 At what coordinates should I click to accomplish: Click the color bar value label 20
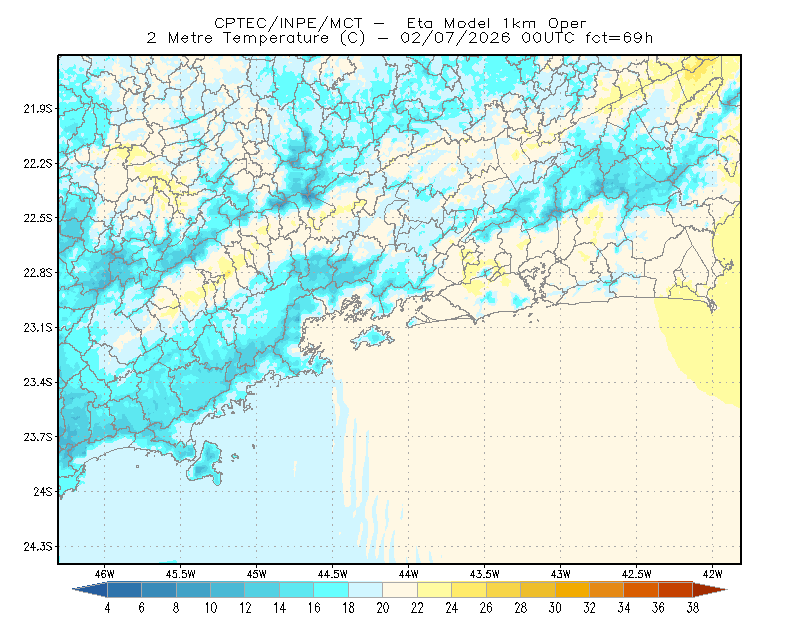tap(383, 608)
